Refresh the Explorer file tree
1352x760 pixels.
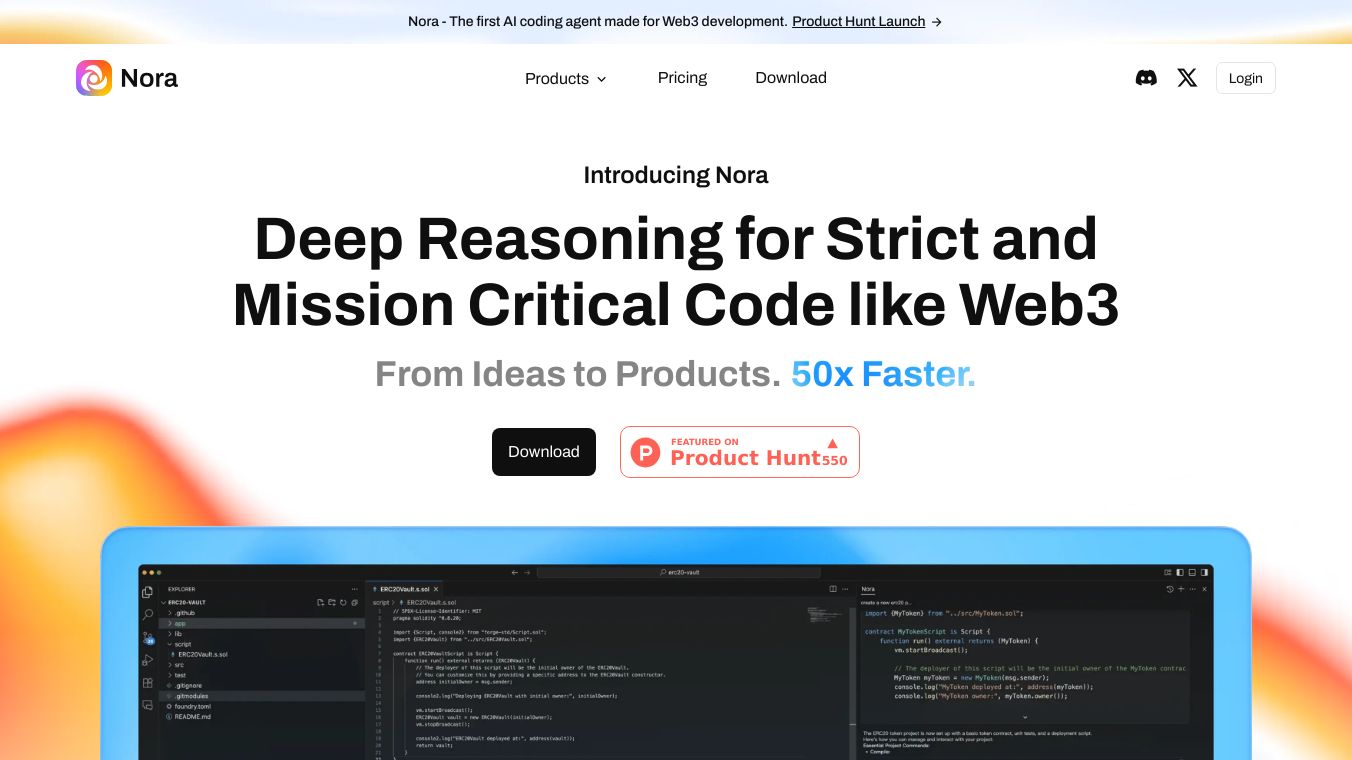(343, 603)
